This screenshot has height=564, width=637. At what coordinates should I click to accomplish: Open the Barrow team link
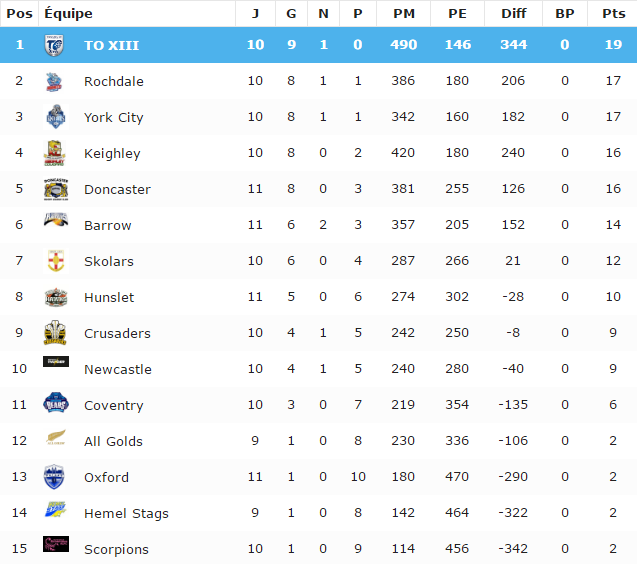click(107, 226)
